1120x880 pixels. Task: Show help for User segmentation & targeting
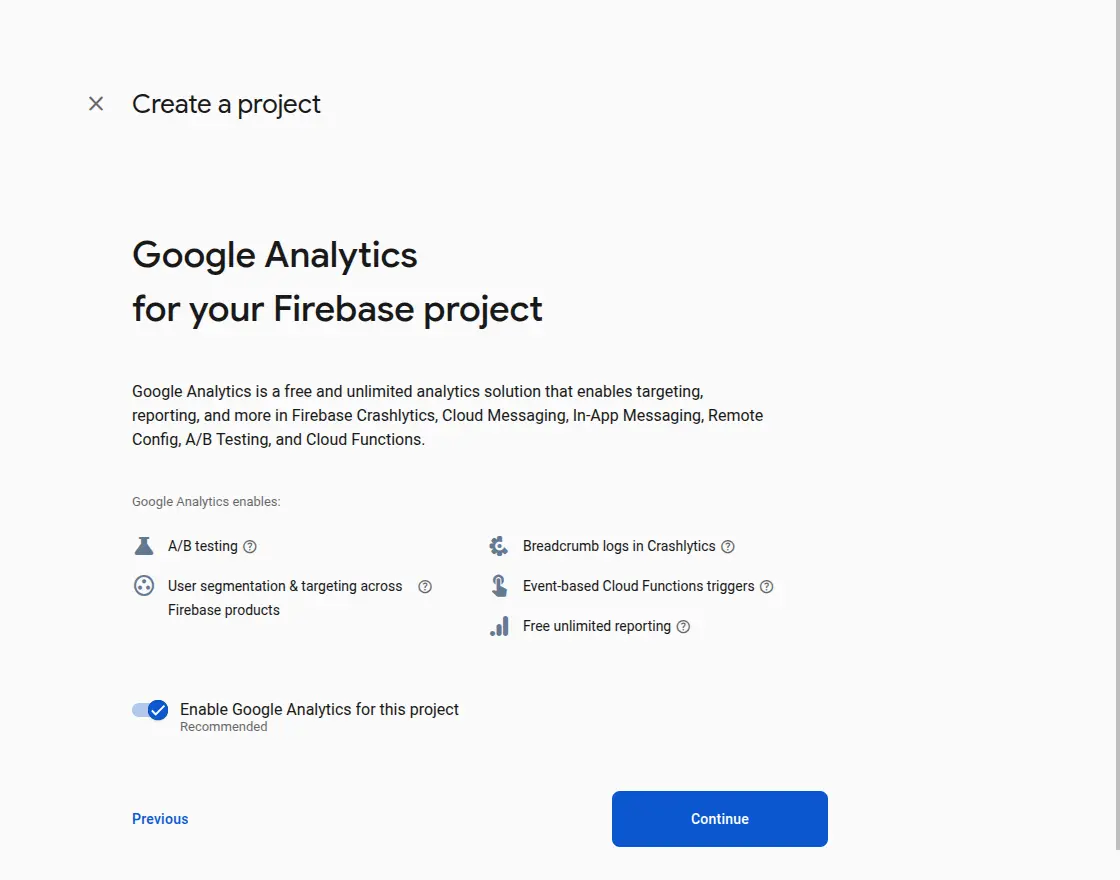(x=425, y=587)
